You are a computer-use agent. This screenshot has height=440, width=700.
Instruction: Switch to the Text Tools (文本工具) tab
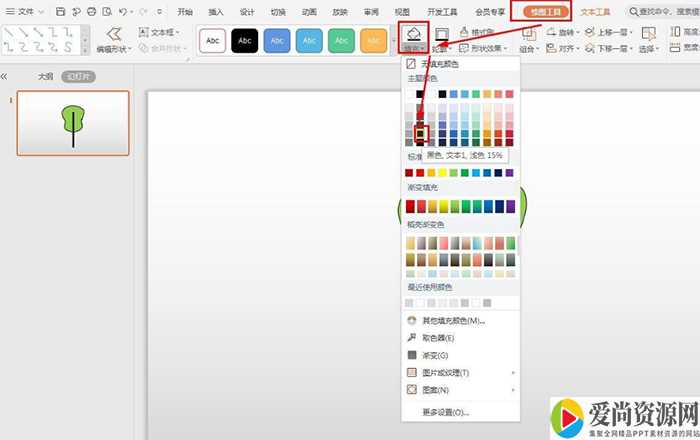(x=595, y=12)
